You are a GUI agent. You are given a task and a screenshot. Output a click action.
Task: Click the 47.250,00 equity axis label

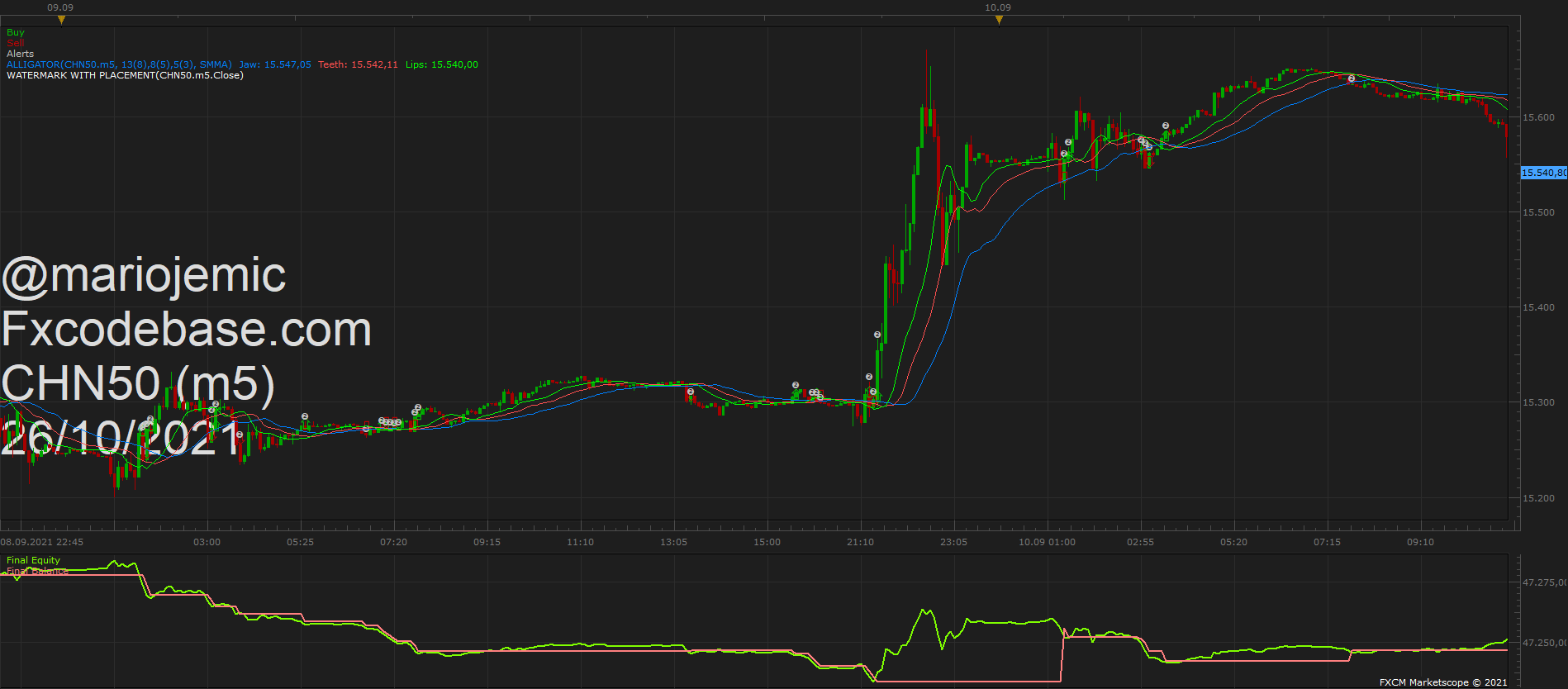1544,643
